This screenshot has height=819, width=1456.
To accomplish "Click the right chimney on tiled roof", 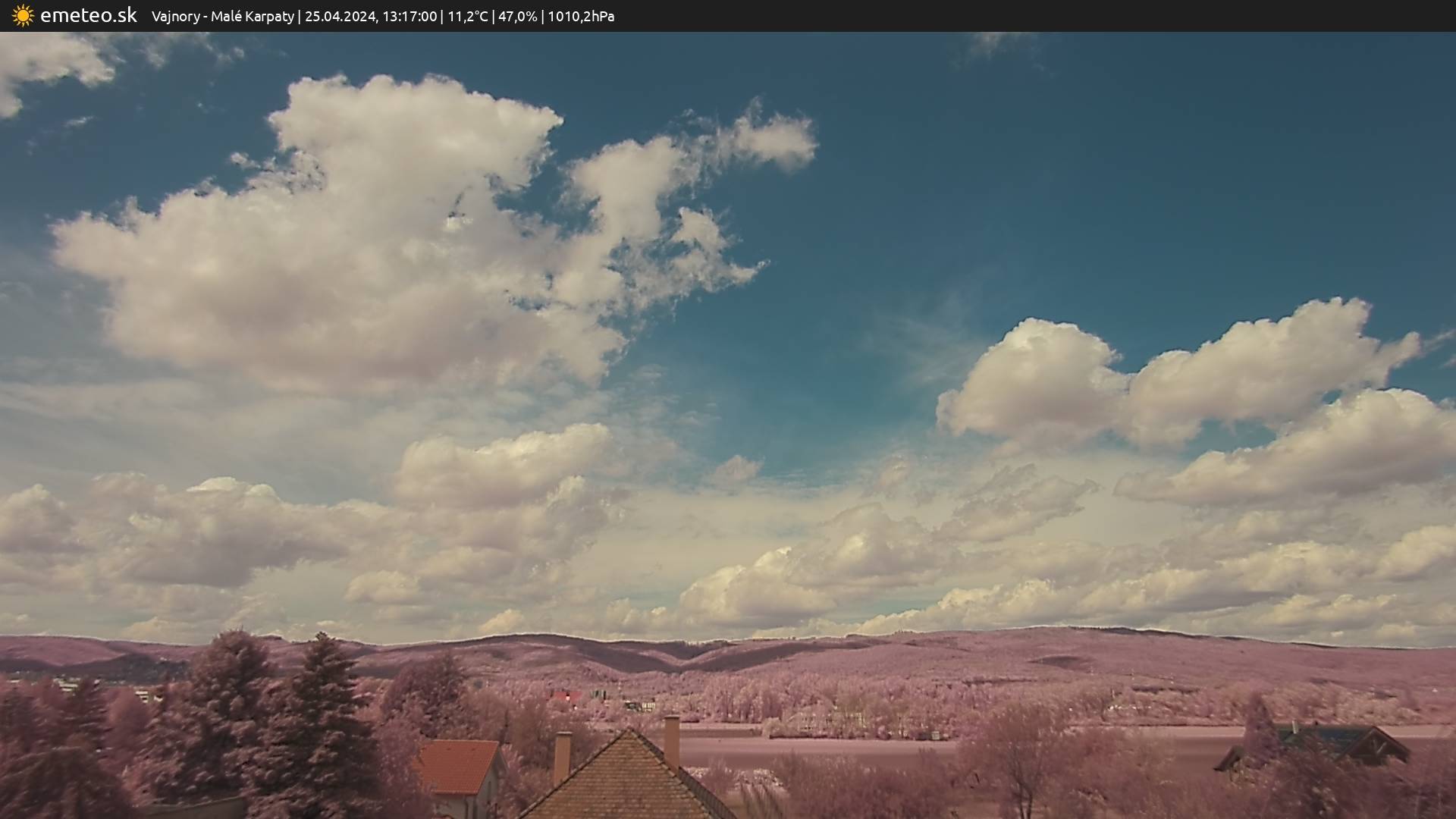I will (x=672, y=738).
